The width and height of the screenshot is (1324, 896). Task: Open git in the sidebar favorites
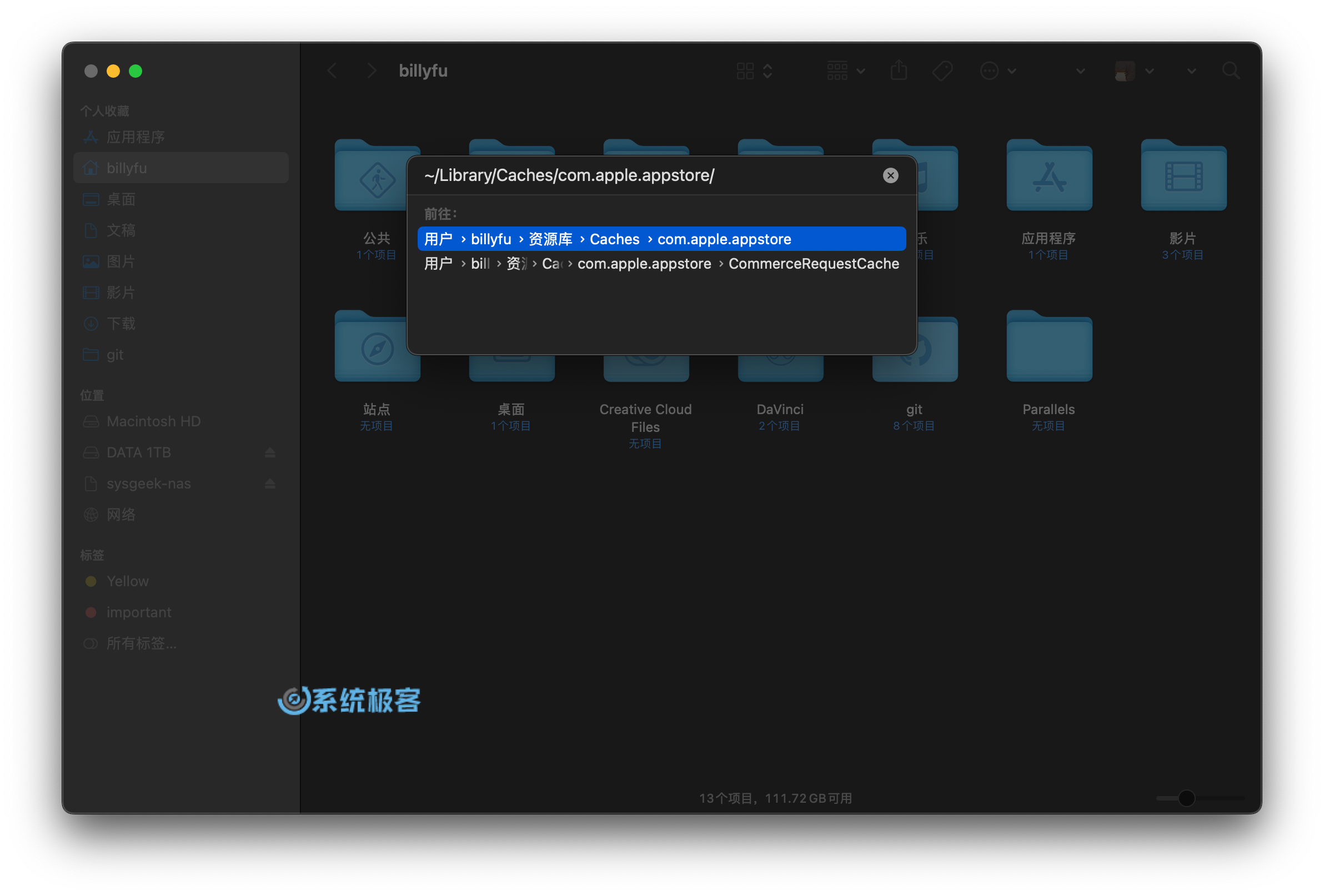click(x=180, y=354)
